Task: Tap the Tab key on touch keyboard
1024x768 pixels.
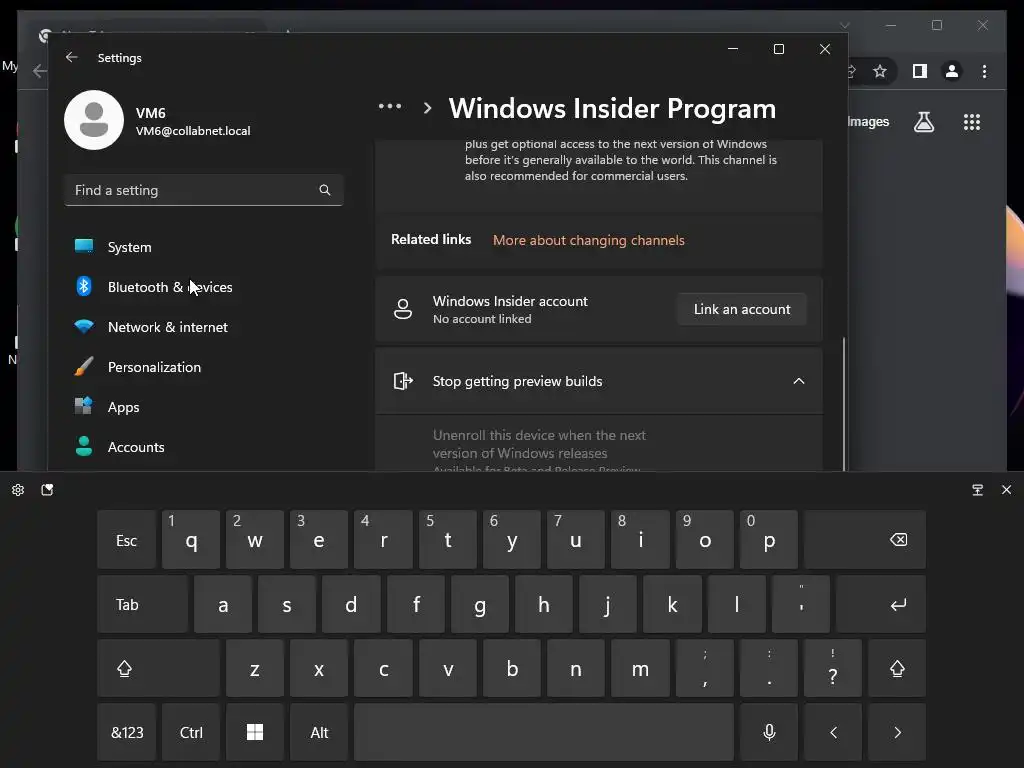Action: [x=142, y=604]
